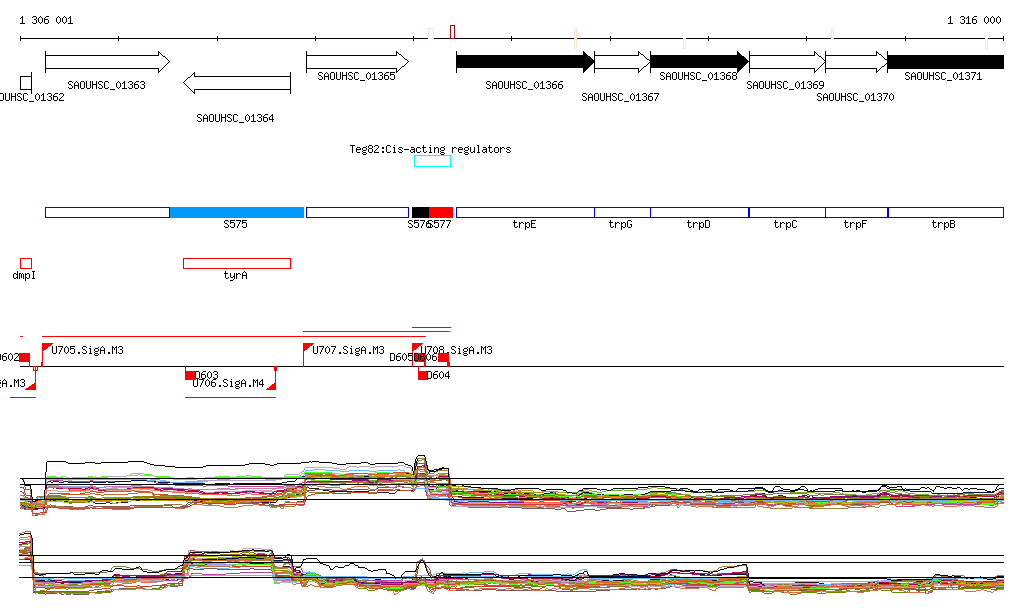Screen dimensions: 1024x611
Task: Select the trpE segment in annotation bar
Action: coord(524,212)
